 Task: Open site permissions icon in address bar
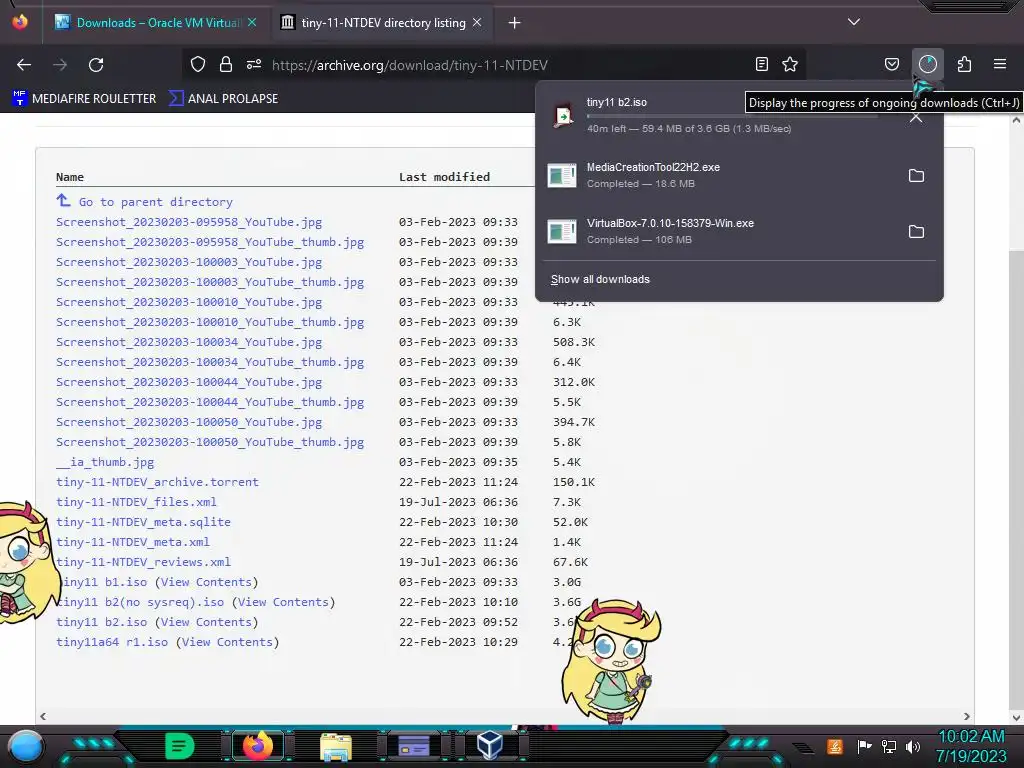pos(254,65)
